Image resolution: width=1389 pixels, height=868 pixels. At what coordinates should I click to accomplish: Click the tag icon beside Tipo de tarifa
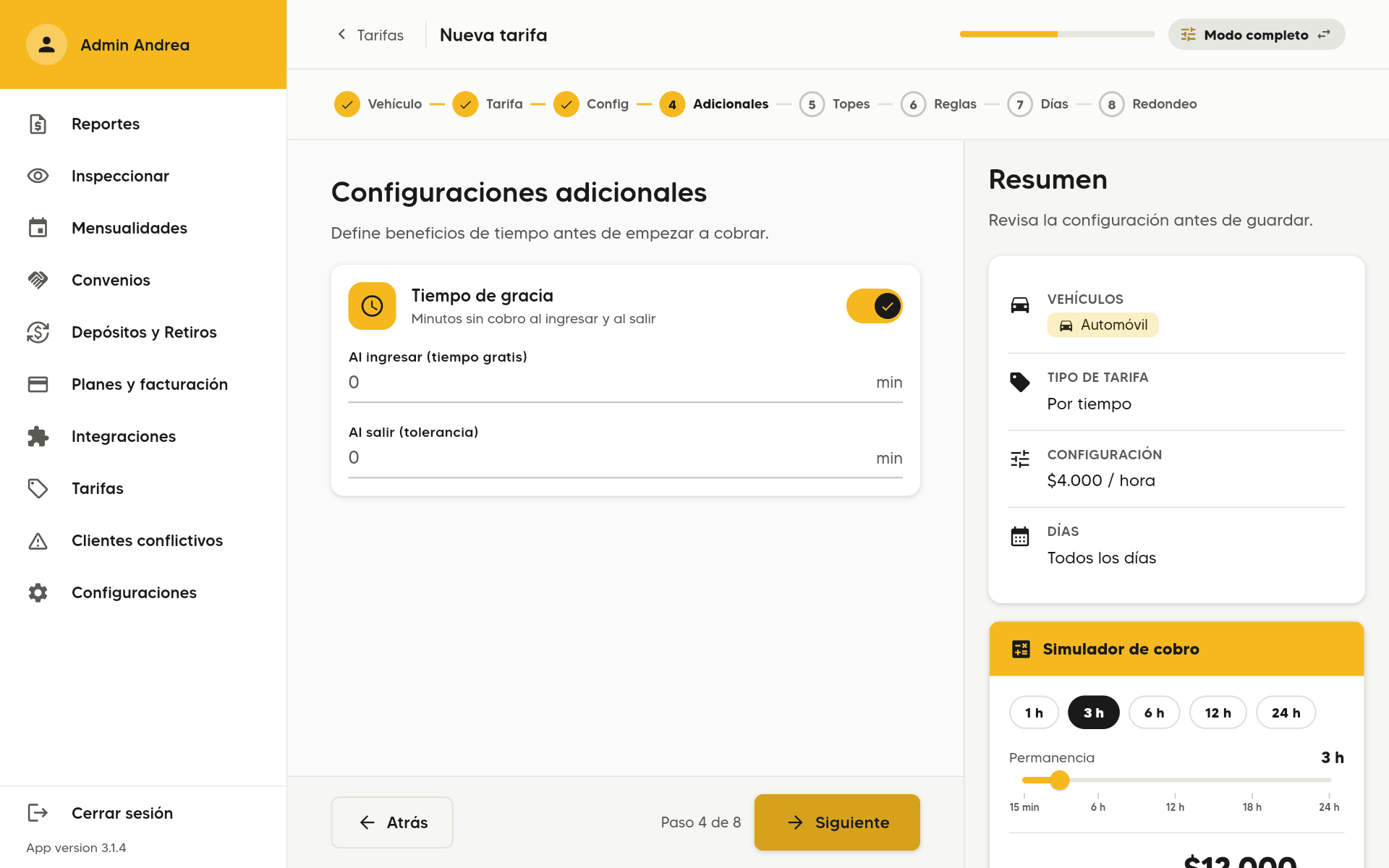pyautogui.click(x=1020, y=382)
